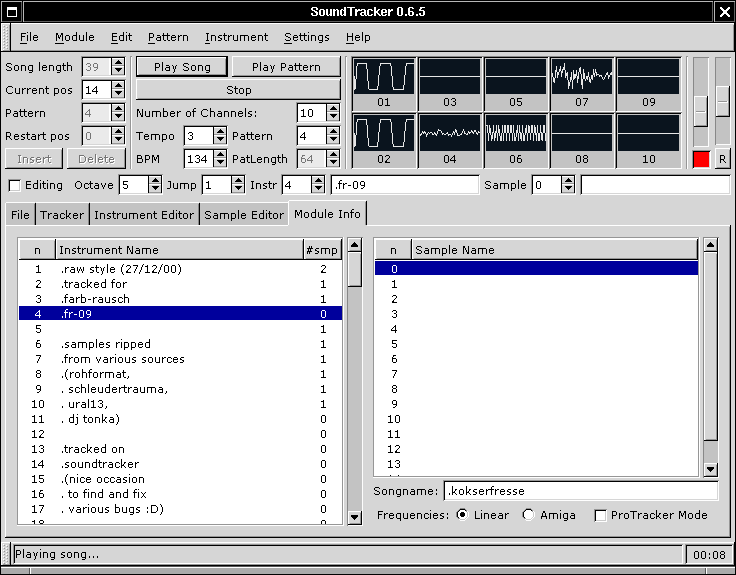The width and height of the screenshot is (736, 575).
Task: Select instrument .farb-rausch row
Action: tap(180, 299)
